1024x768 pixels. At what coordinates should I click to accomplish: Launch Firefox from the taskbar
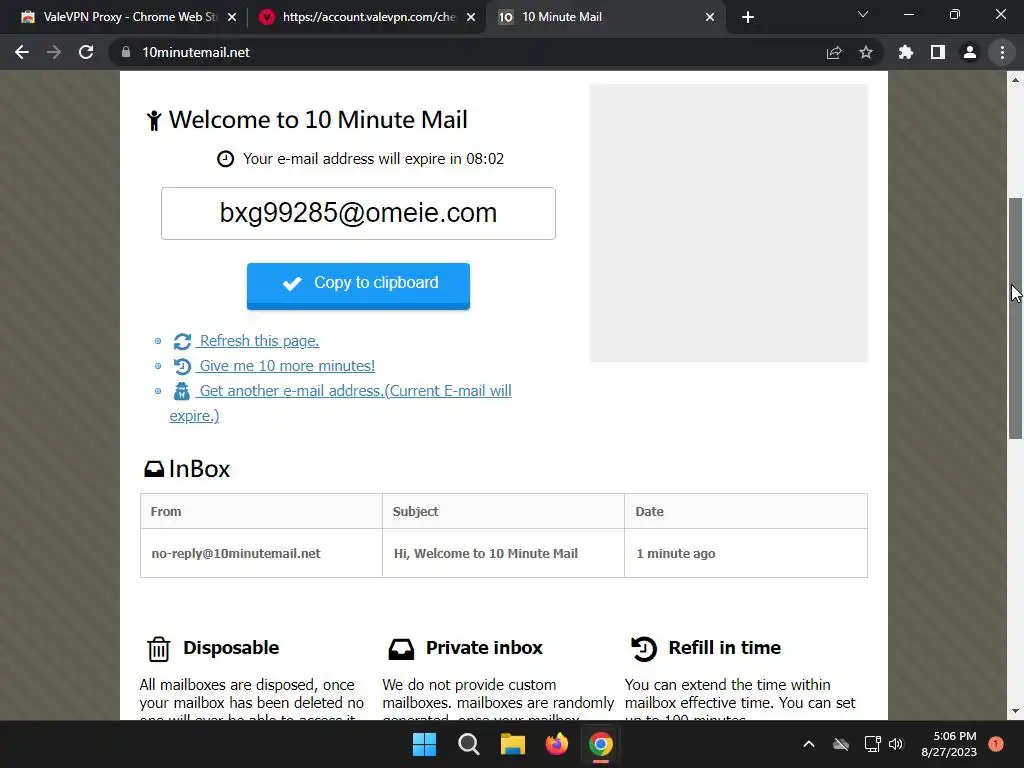point(556,744)
